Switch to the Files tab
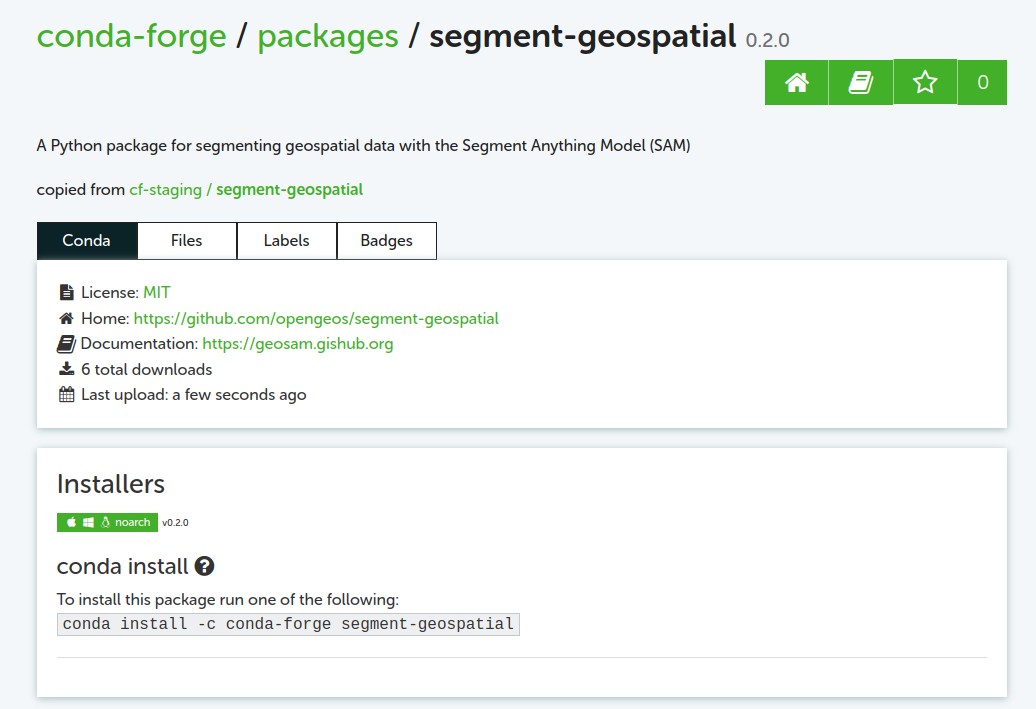Viewport: 1036px width, 709px height. coord(186,241)
